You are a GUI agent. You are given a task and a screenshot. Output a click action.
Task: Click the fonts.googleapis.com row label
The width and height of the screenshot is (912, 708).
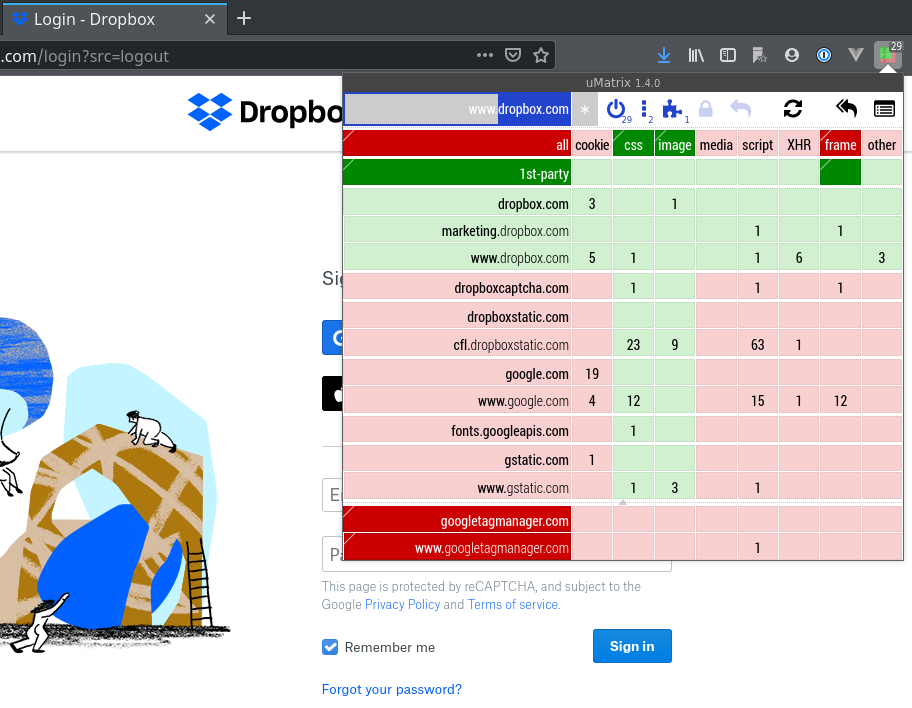457,431
